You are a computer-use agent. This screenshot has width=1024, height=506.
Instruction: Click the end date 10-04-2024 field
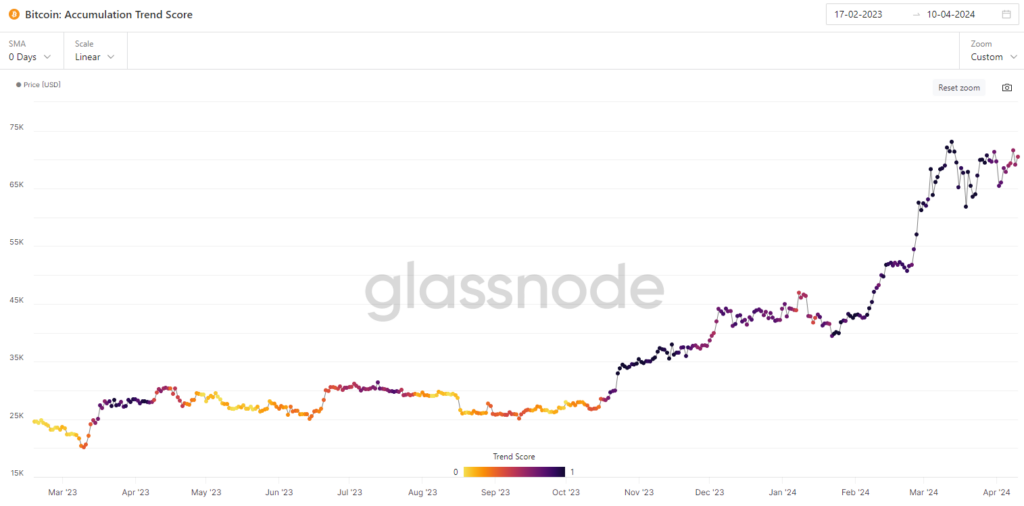(x=951, y=14)
